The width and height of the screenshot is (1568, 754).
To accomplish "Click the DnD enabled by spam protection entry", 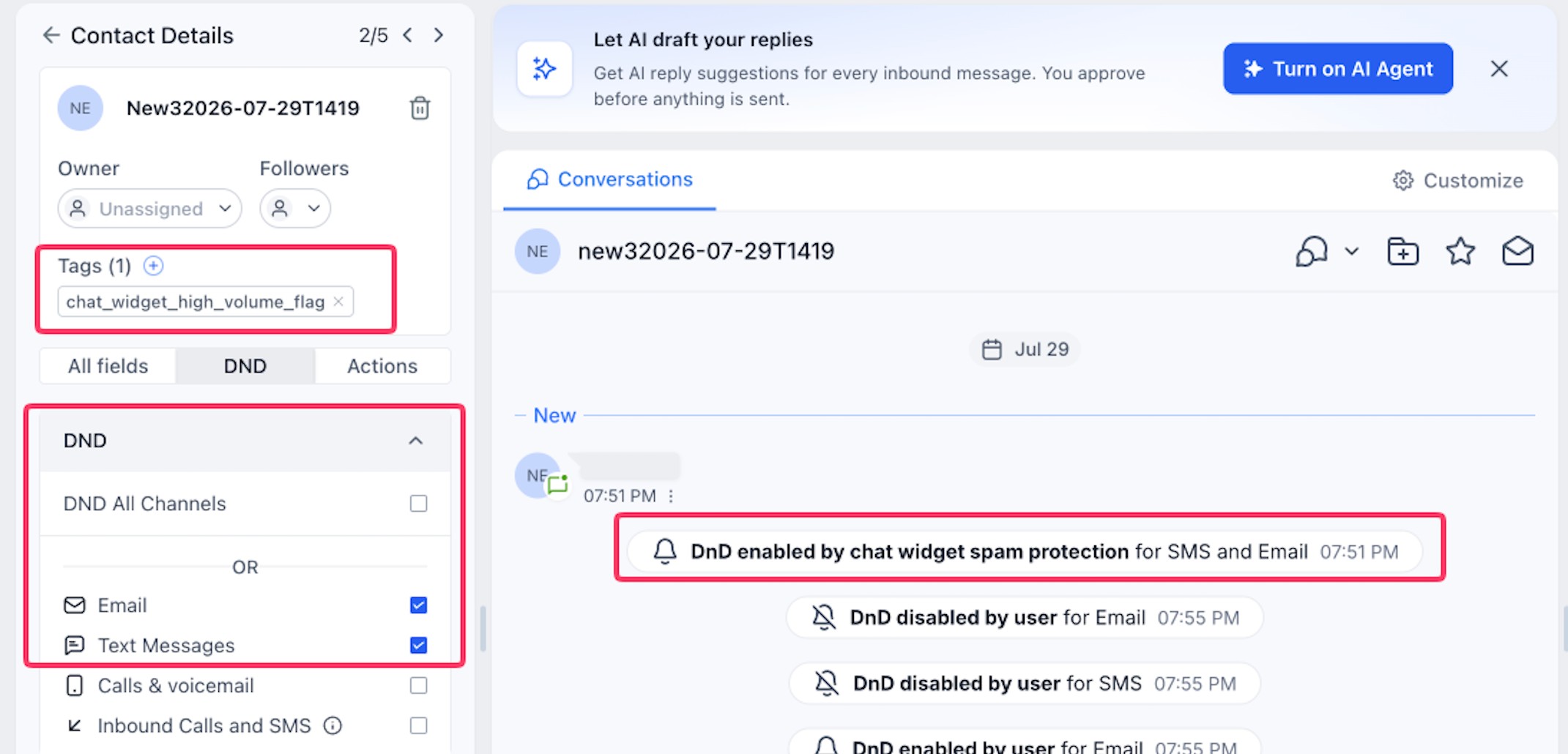I will coord(1025,551).
